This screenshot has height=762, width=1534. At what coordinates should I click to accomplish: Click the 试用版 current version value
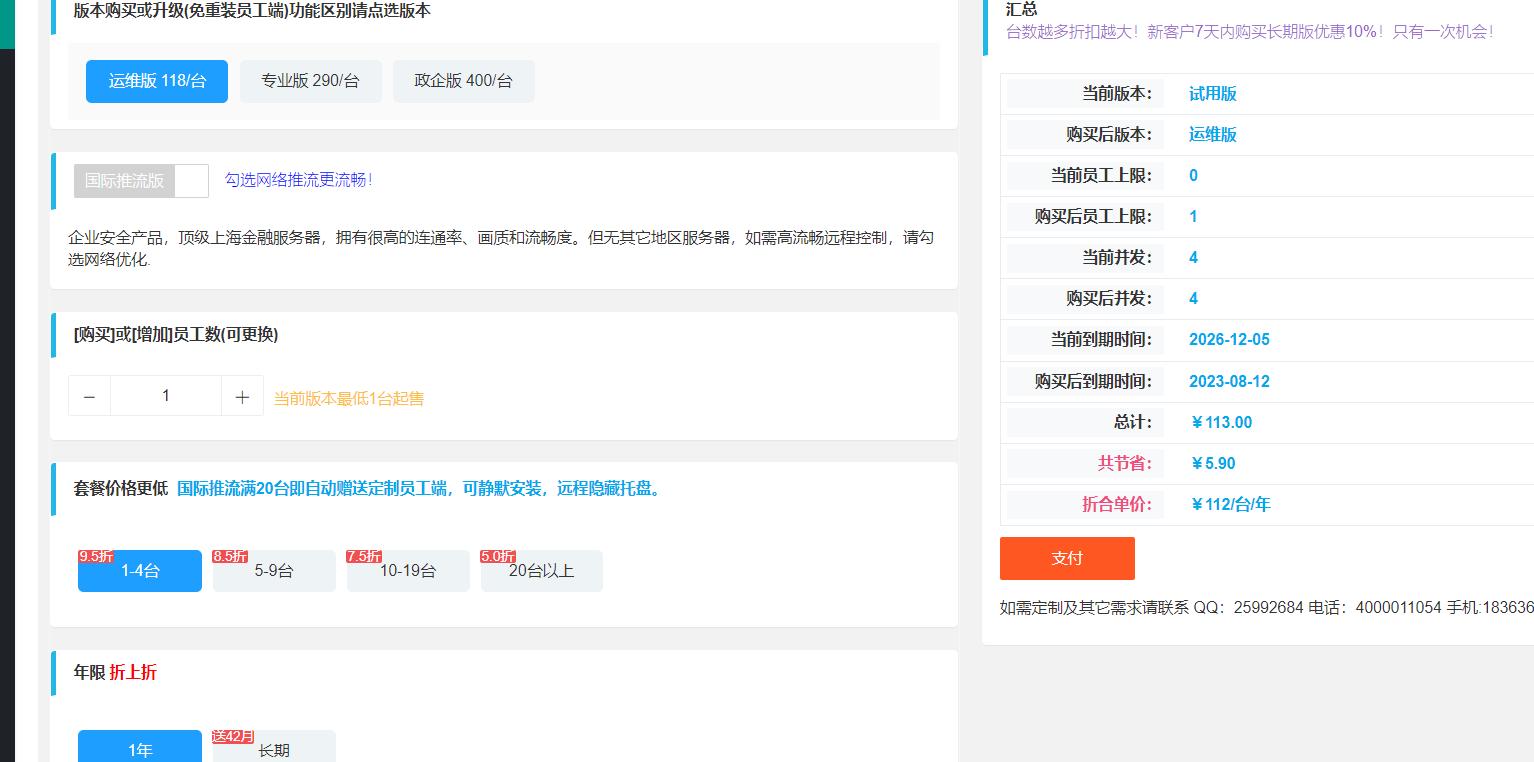point(1212,94)
